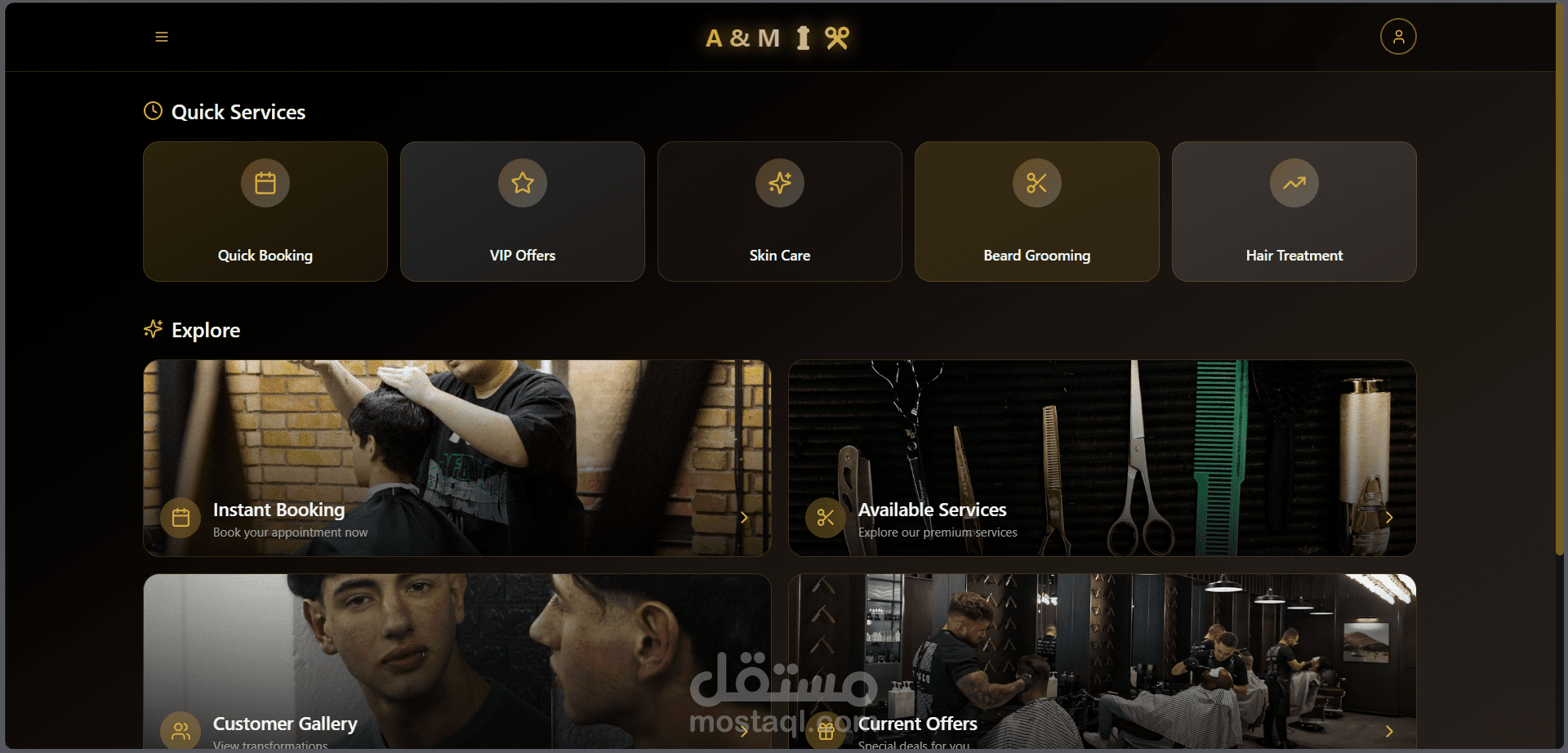Click the Customer Gallery people icon
The image size is (1568, 753).
coord(180,731)
